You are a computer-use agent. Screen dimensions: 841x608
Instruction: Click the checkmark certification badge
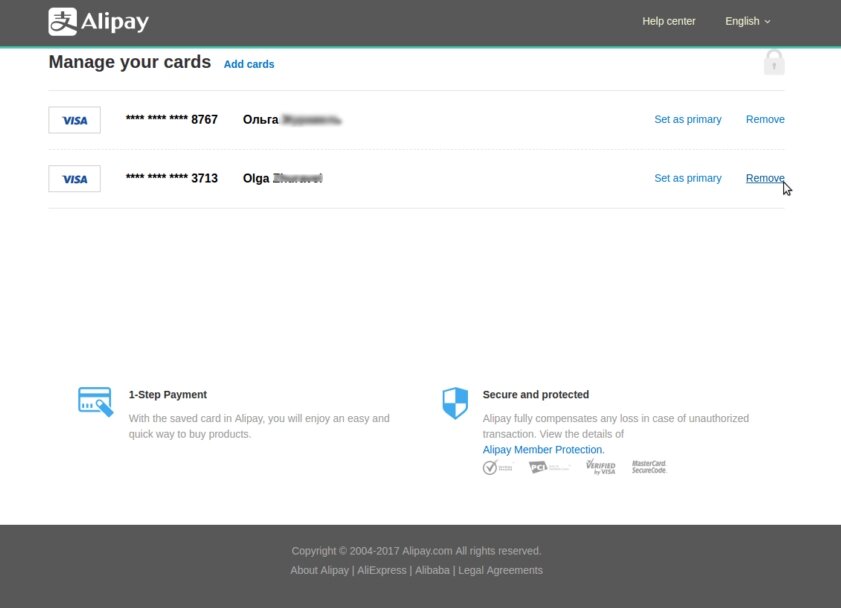(x=497, y=468)
